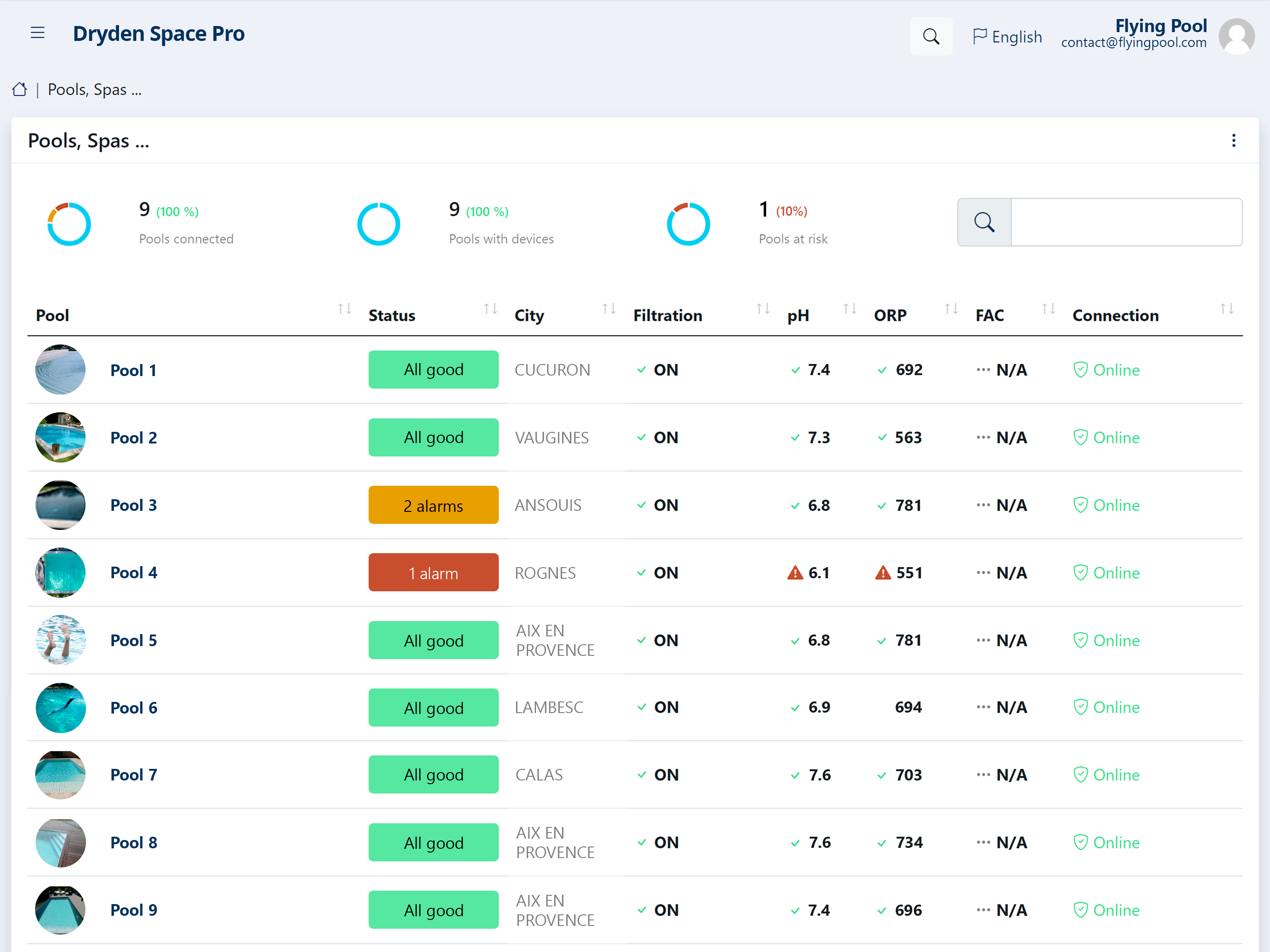Click the pool list search icon

click(984, 222)
